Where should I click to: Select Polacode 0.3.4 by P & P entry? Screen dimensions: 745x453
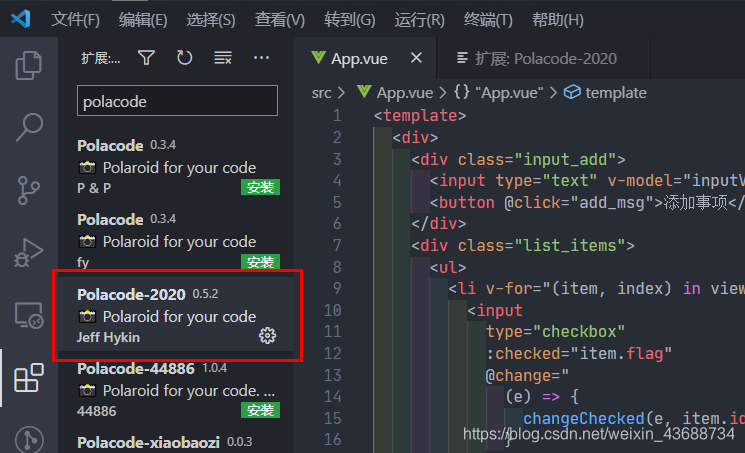[176, 166]
